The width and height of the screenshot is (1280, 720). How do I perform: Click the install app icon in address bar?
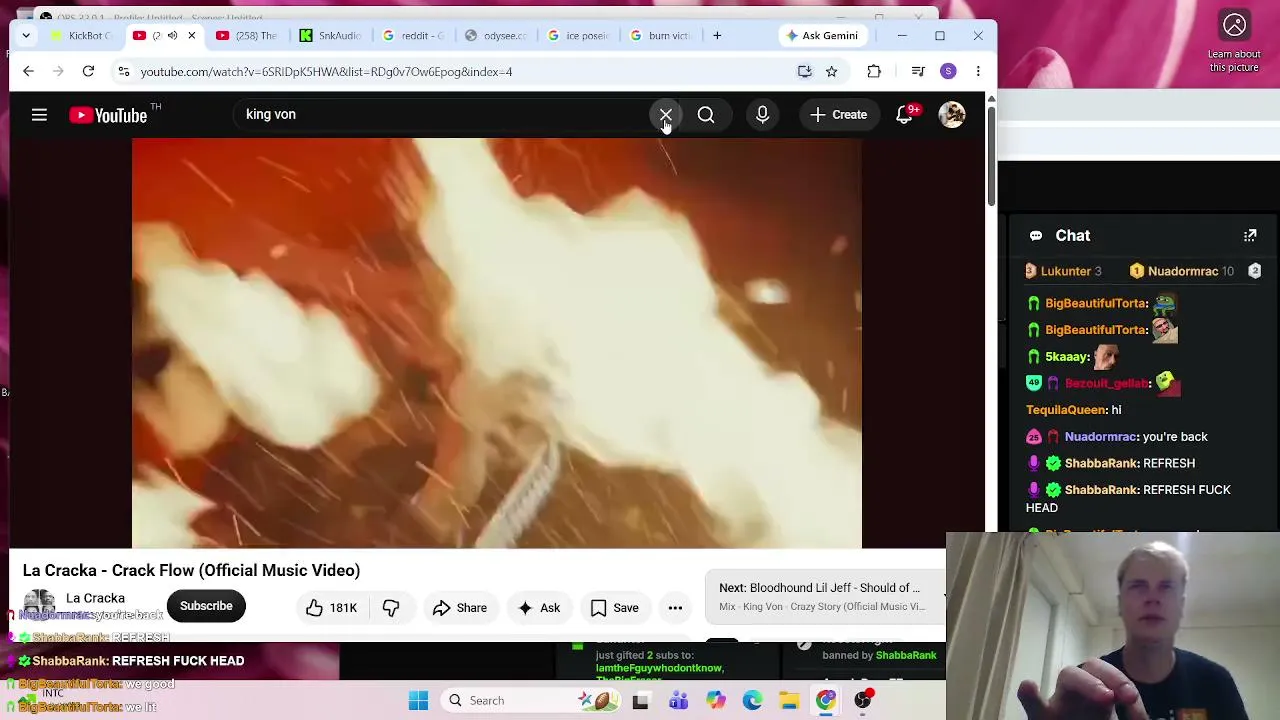coord(804,71)
